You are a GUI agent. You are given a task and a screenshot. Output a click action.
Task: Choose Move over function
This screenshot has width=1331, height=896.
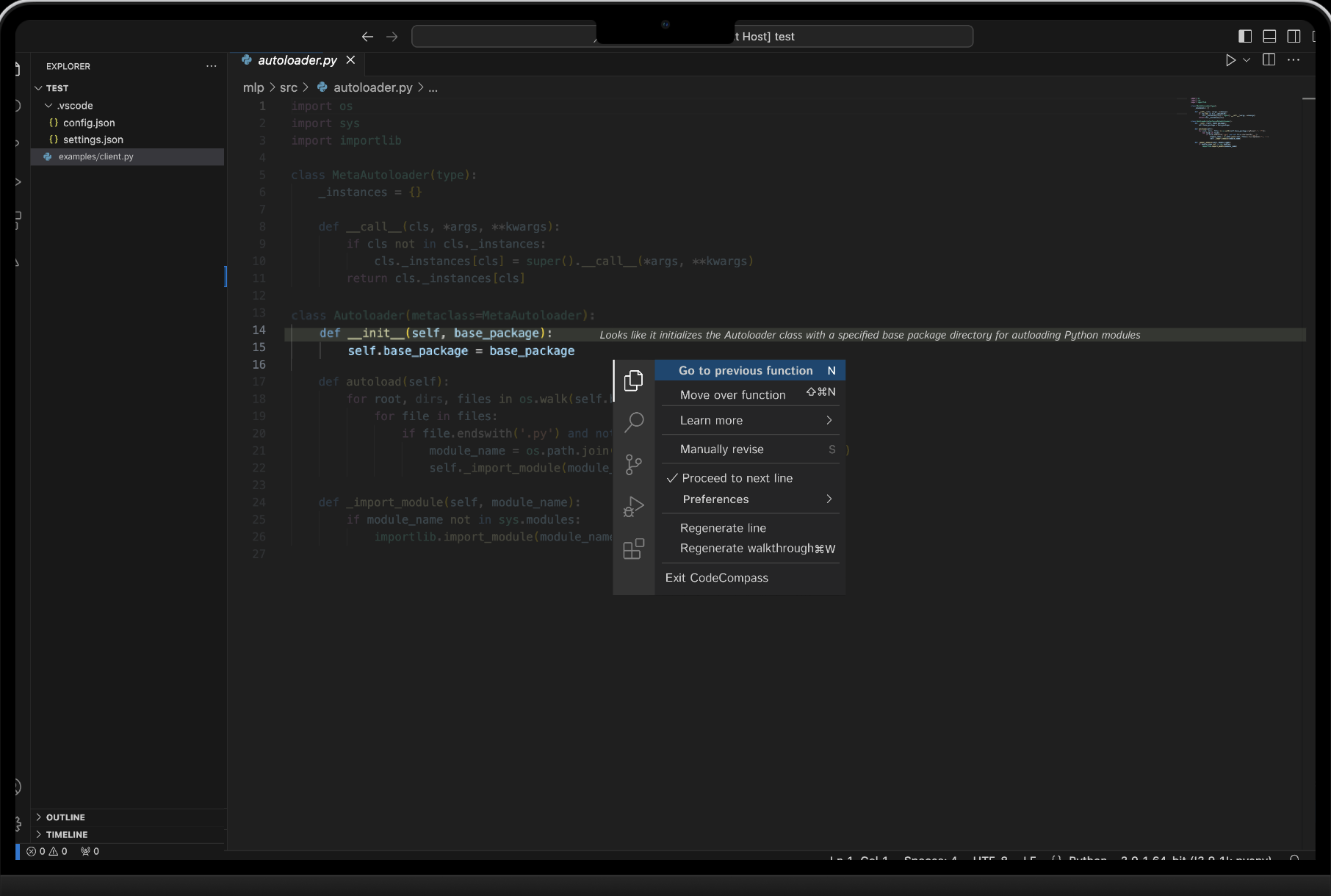point(750,394)
